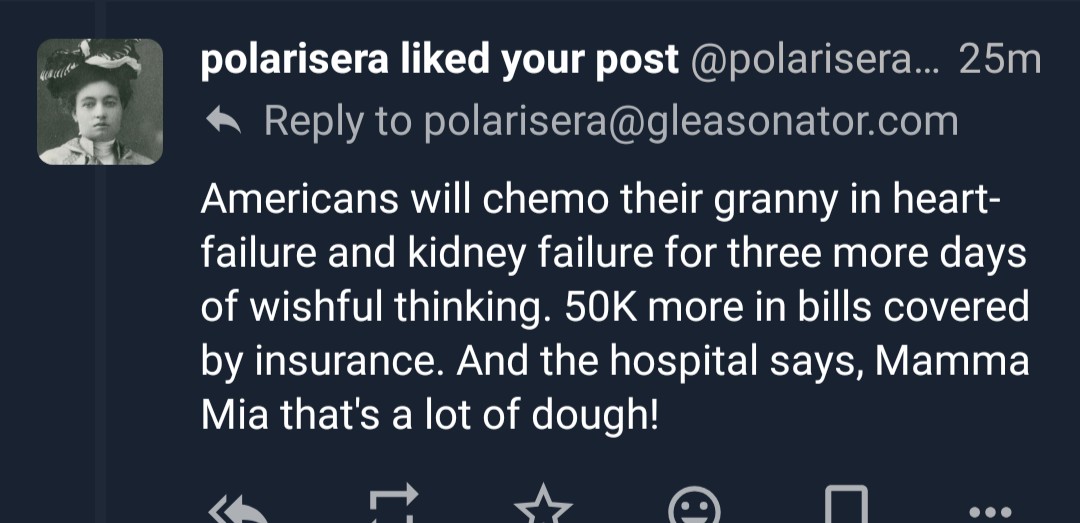Open polarisera's vintage portrait avatar
This screenshot has height=523, width=1080.
click(100, 102)
